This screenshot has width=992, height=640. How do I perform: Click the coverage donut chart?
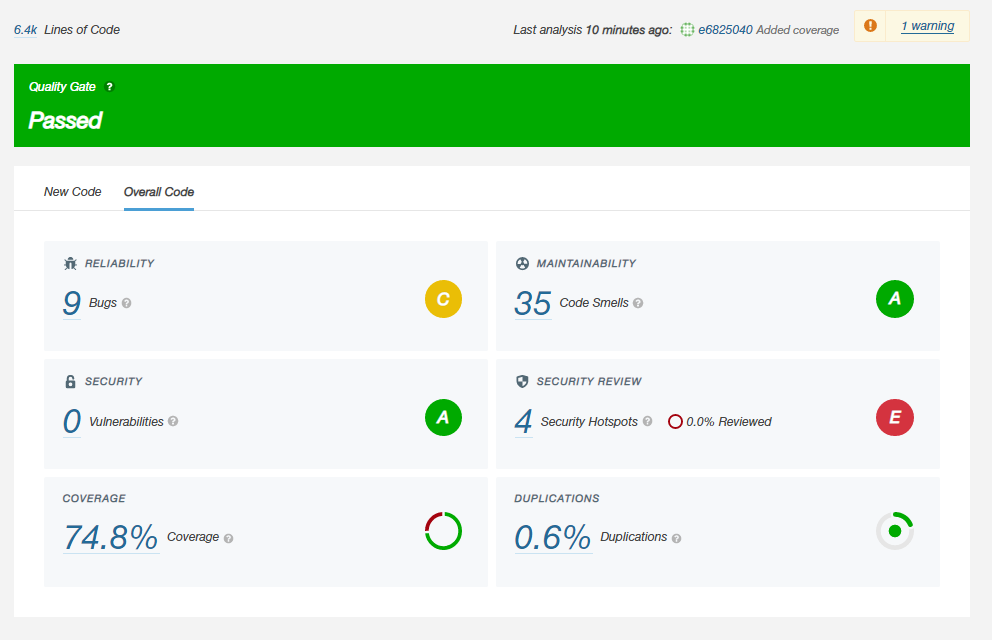coord(443,531)
